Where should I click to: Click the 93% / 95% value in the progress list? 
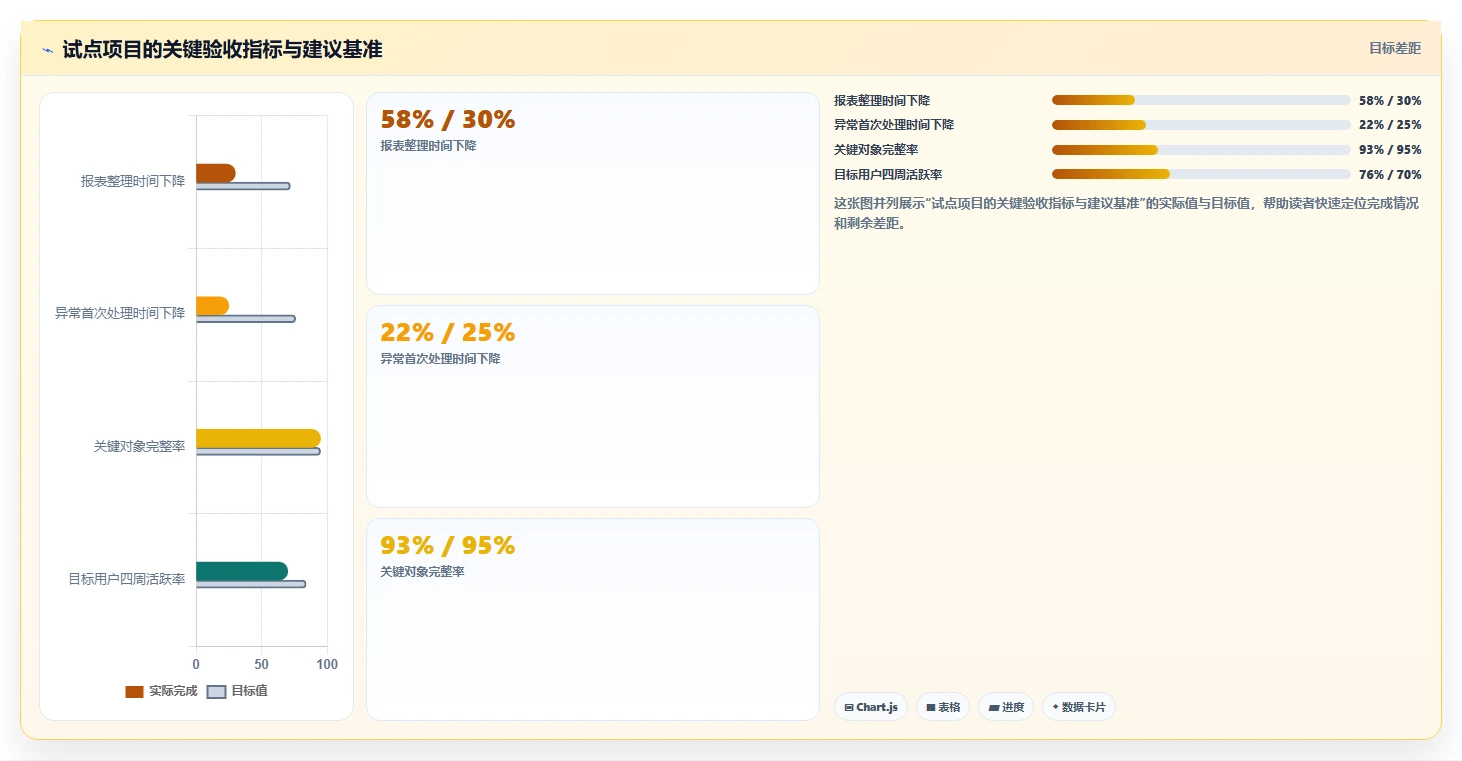pyautogui.click(x=1390, y=150)
